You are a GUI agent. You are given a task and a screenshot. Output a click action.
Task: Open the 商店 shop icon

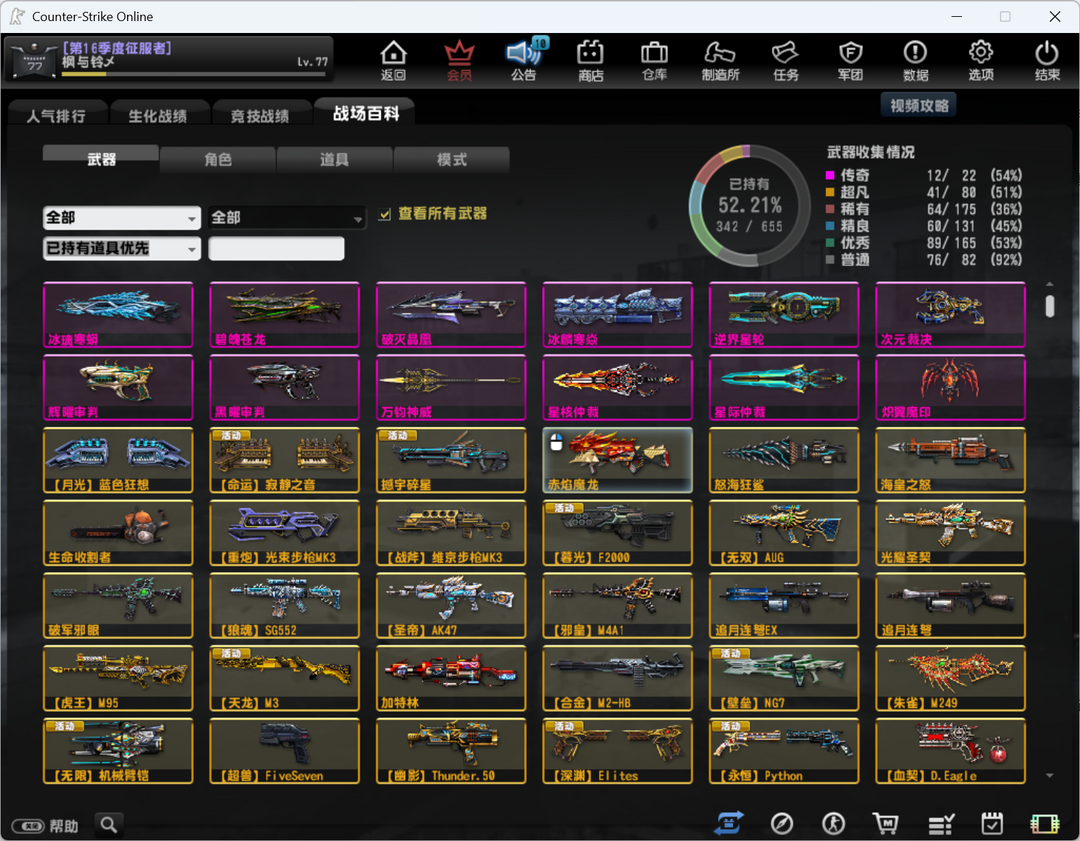coord(590,61)
